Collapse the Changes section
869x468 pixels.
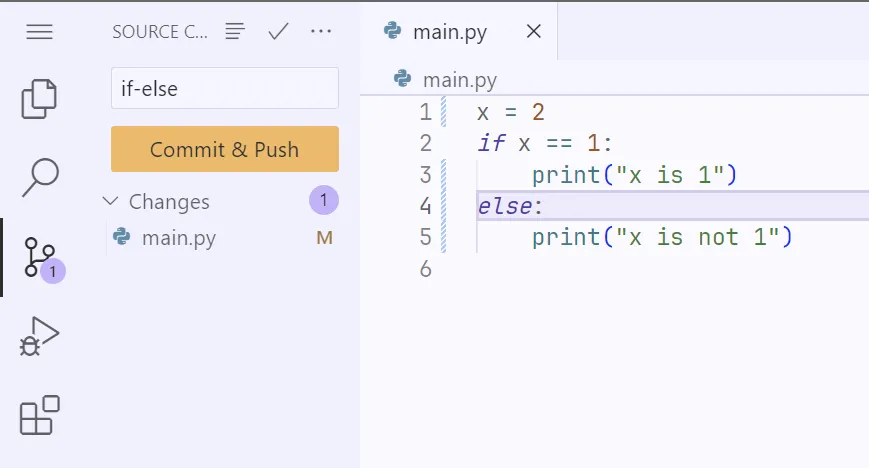pyautogui.click(x=111, y=201)
